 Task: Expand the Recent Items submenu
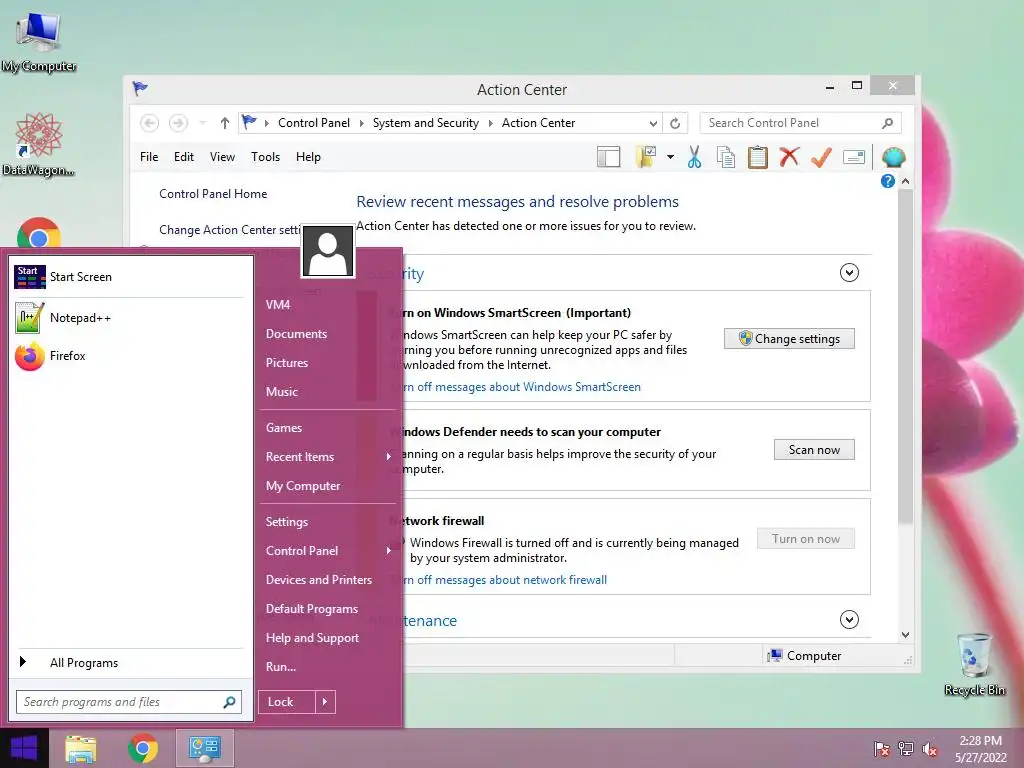coord(389,456)
